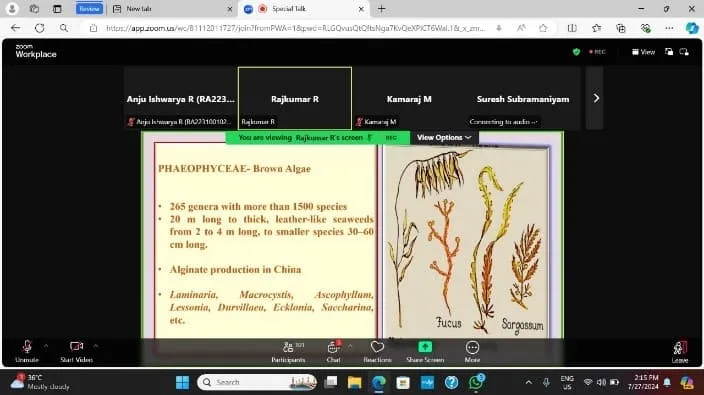Screen dimensions: 704x395
Task: Open the Workspaces icon in title bar
Action: click(34, 9)
